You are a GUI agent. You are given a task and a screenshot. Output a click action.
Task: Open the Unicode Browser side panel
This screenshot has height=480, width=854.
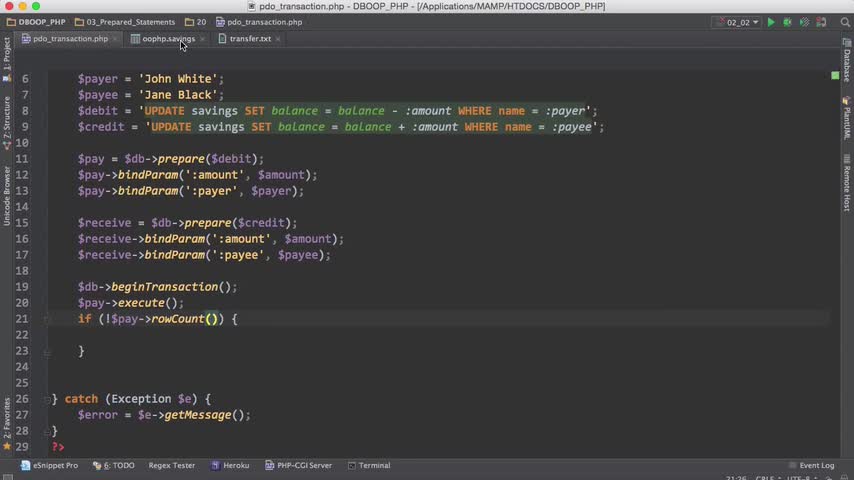tap(7, 196)
